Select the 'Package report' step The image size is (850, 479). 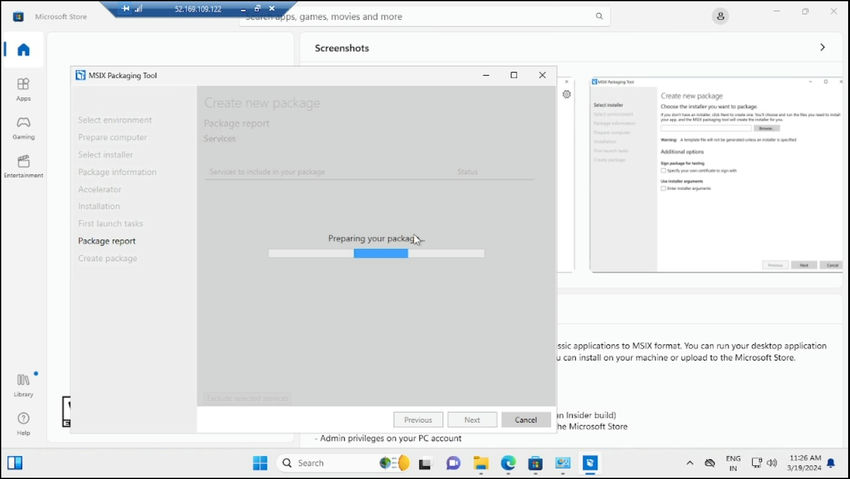pyautogui.click(x=107, y=241)
